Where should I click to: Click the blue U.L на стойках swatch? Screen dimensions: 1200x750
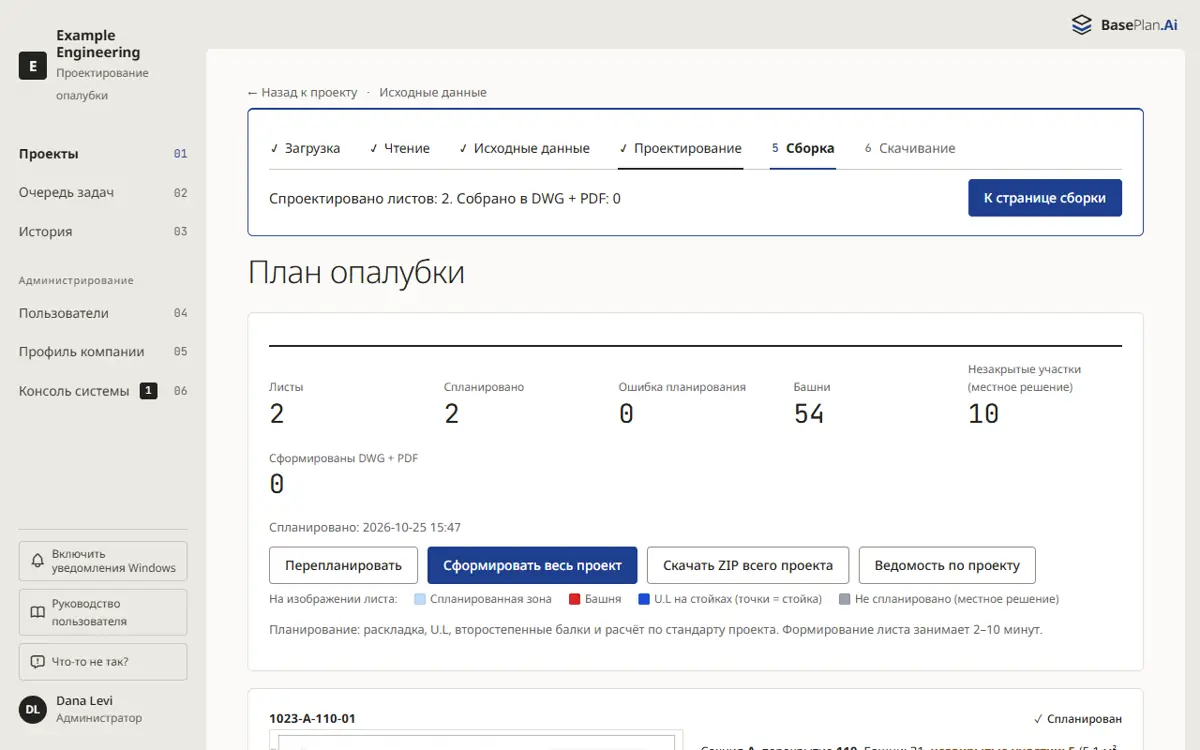point(644,599)
